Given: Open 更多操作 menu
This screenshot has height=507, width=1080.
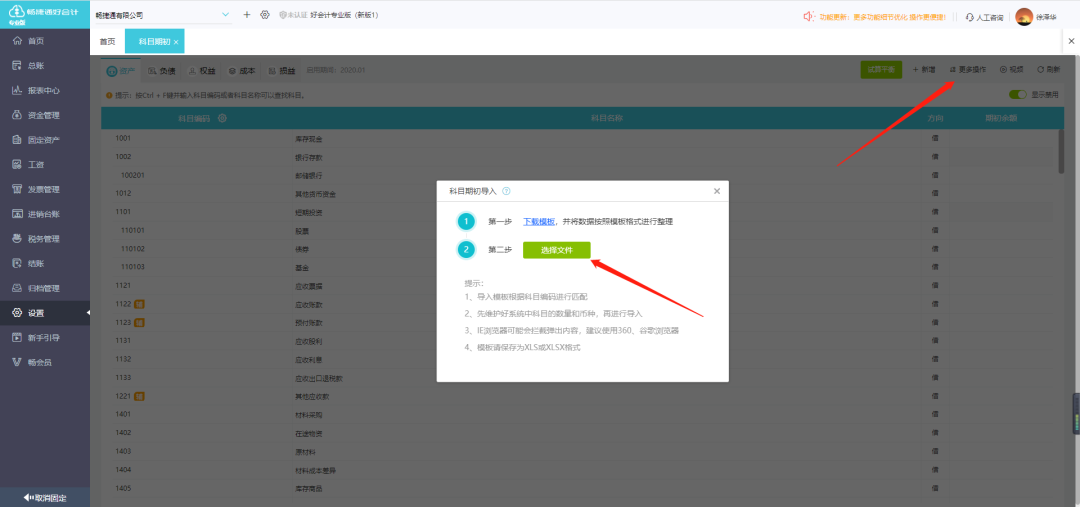Looking at the screenshot, I should pos(968,70).
